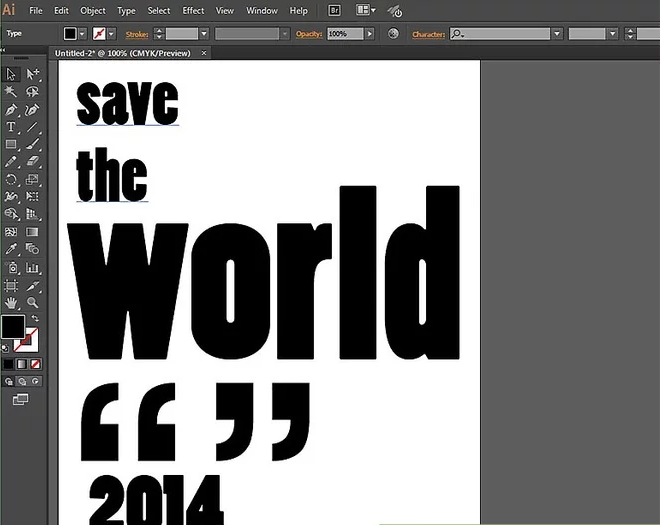This screenshot has height=525, width=660.
Task: Set paint to None in toolbox
Action: [36, 364]
